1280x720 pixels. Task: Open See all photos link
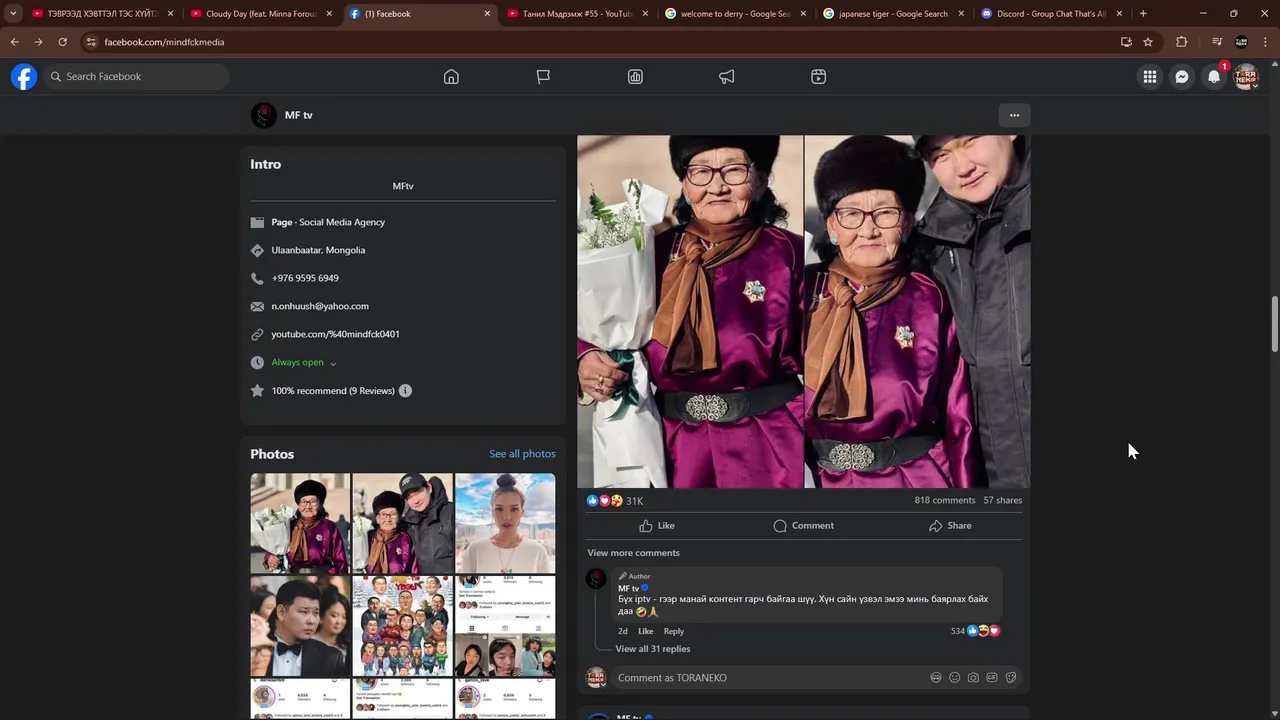coord(522,454)
